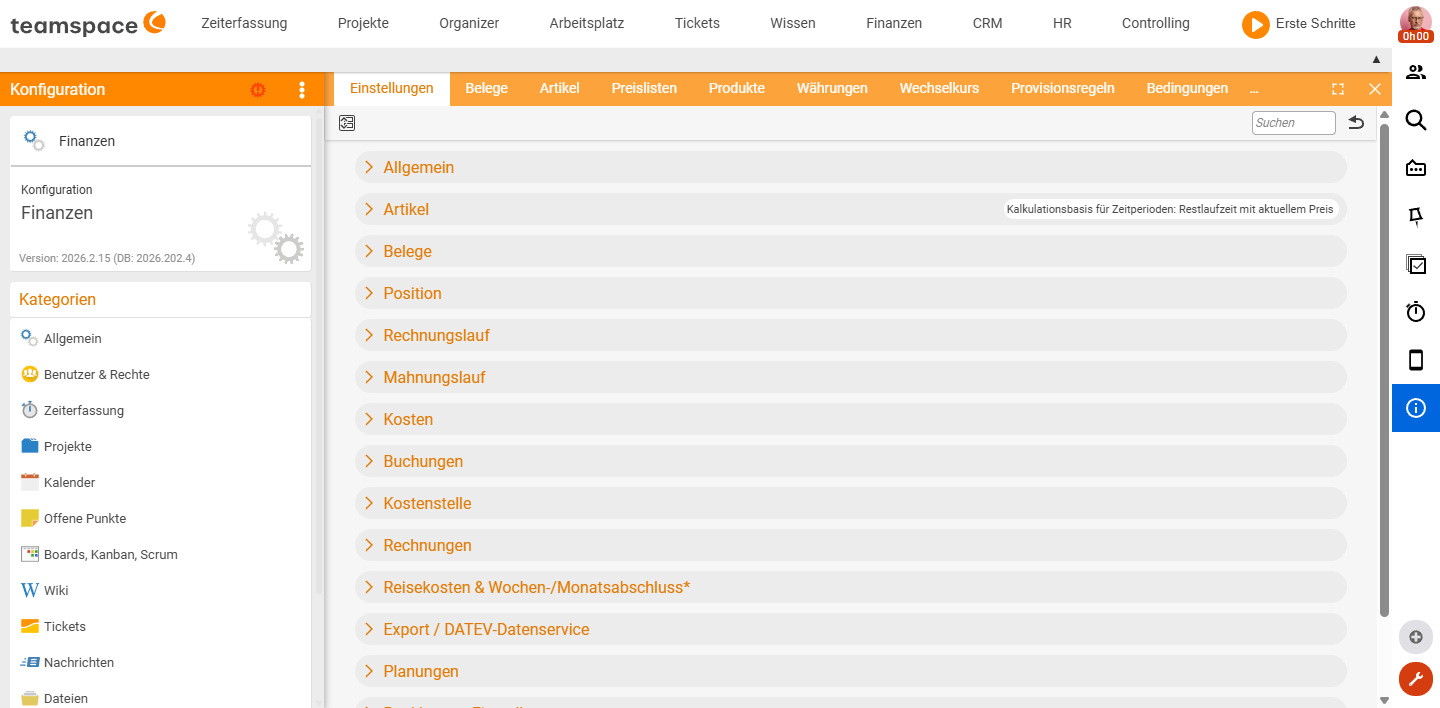The width and height of the screenshot is (1440, 708).
Task: Open the mobile phone icon in sidebar
Action: tap(1416, 360)
